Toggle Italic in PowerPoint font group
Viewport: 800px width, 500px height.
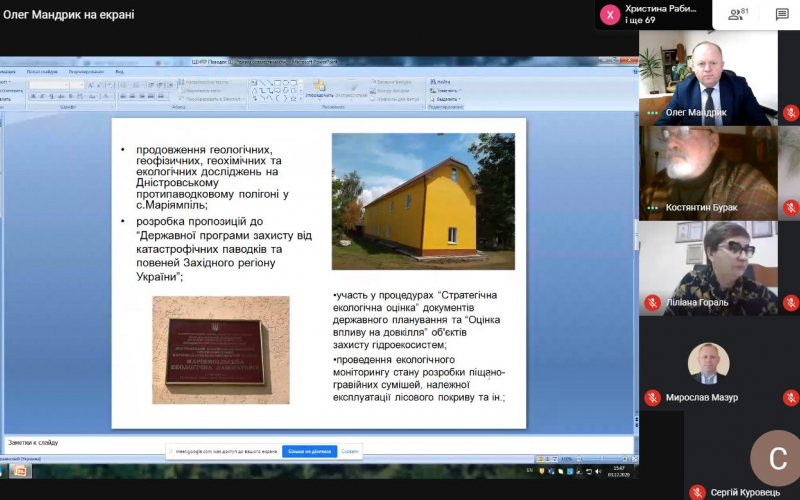point(42,96)
